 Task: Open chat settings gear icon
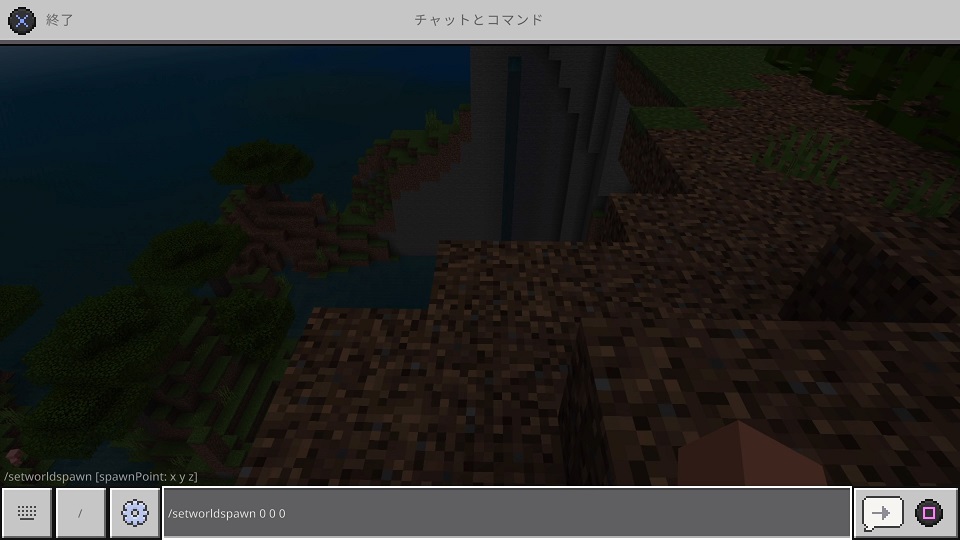135,513
